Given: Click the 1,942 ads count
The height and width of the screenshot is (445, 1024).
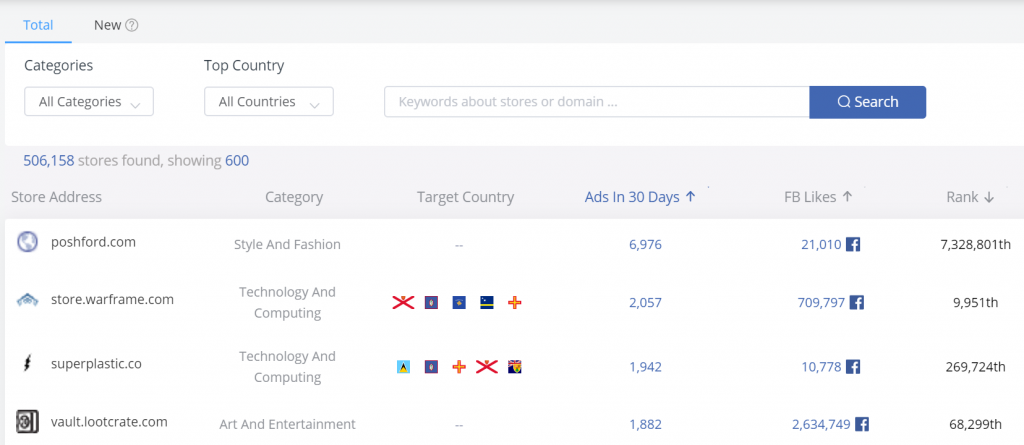Looking at the screenshot, I should 645,367.
